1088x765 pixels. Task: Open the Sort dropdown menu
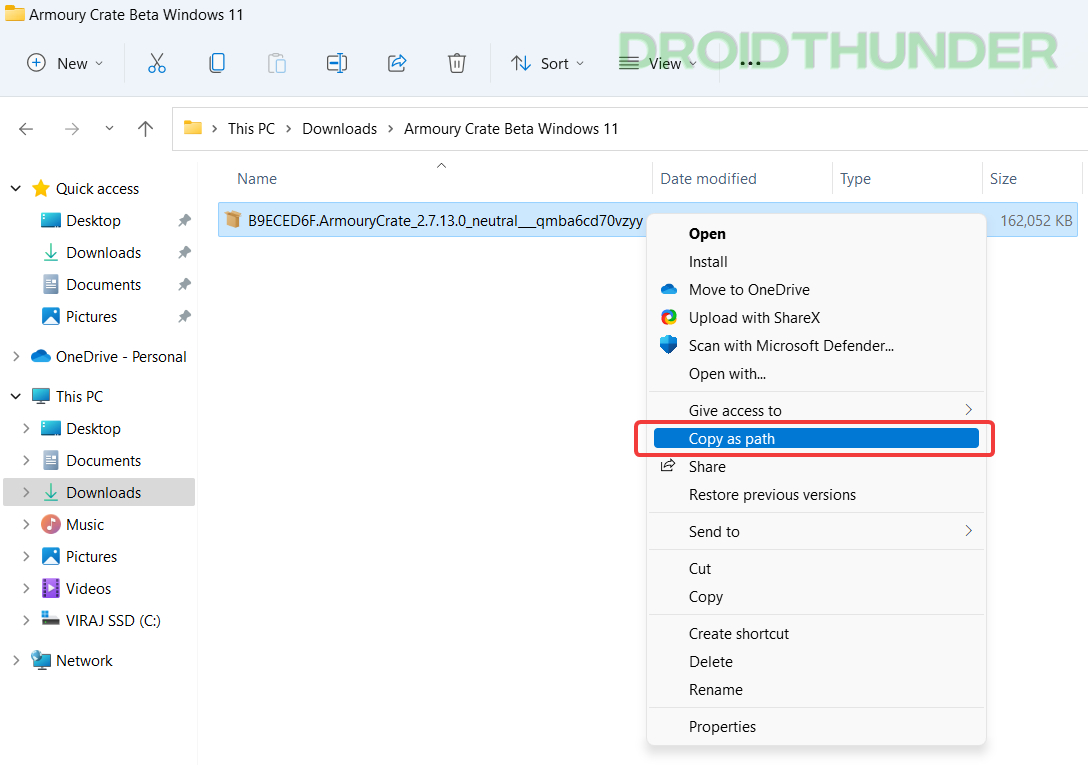(548, 63)
